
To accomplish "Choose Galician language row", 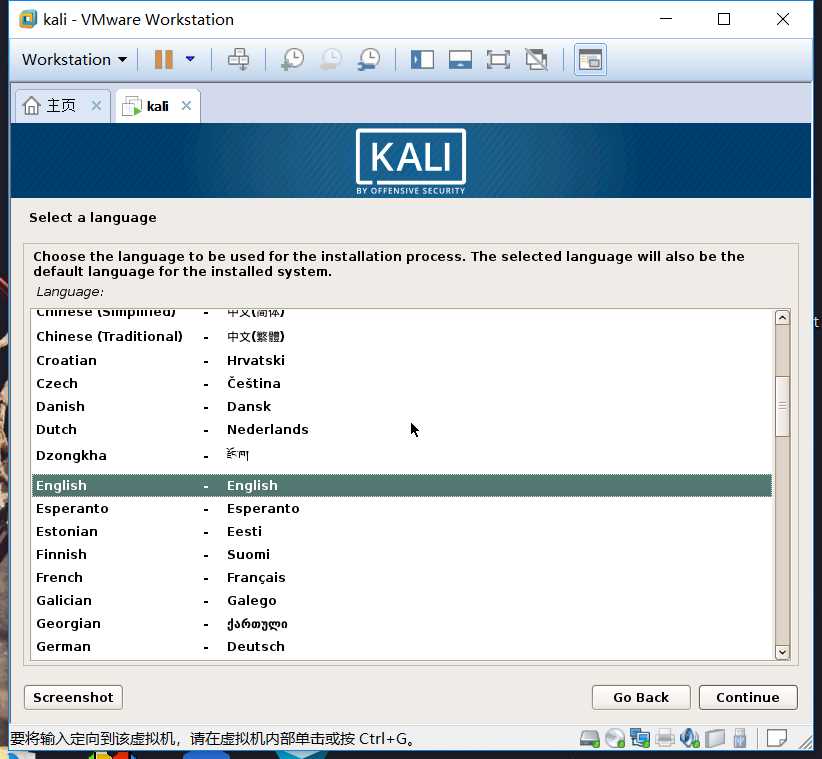I will pyautogui.click(x=402, y=601).
